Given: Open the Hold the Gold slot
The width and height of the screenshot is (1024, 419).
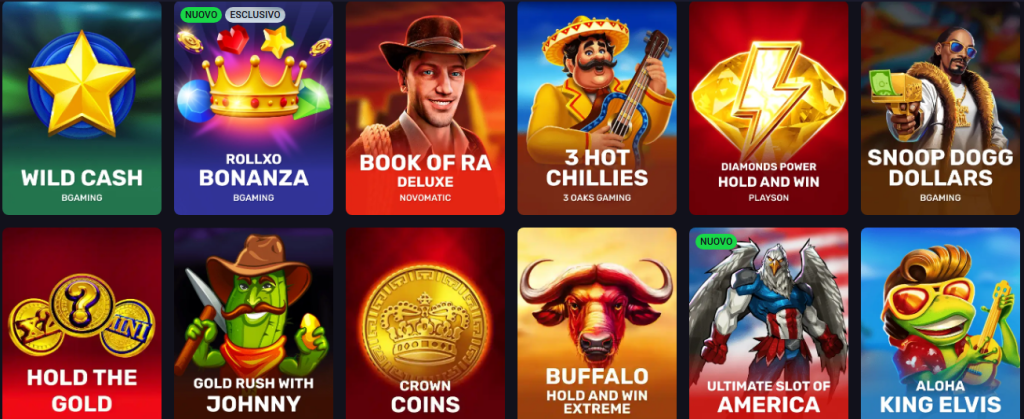Looking at the screenshot, I should click(82, 323).
